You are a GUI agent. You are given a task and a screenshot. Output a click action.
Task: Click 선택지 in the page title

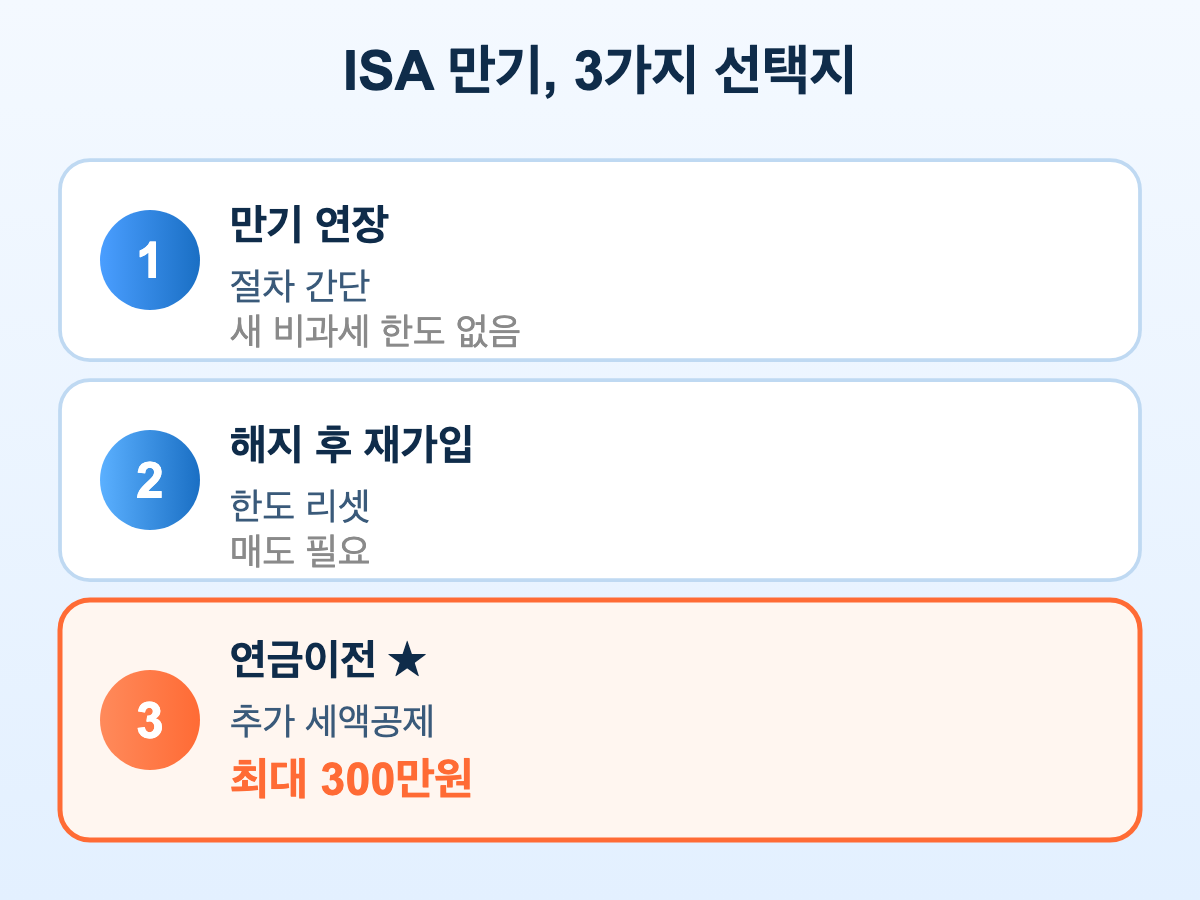[786, 76]
